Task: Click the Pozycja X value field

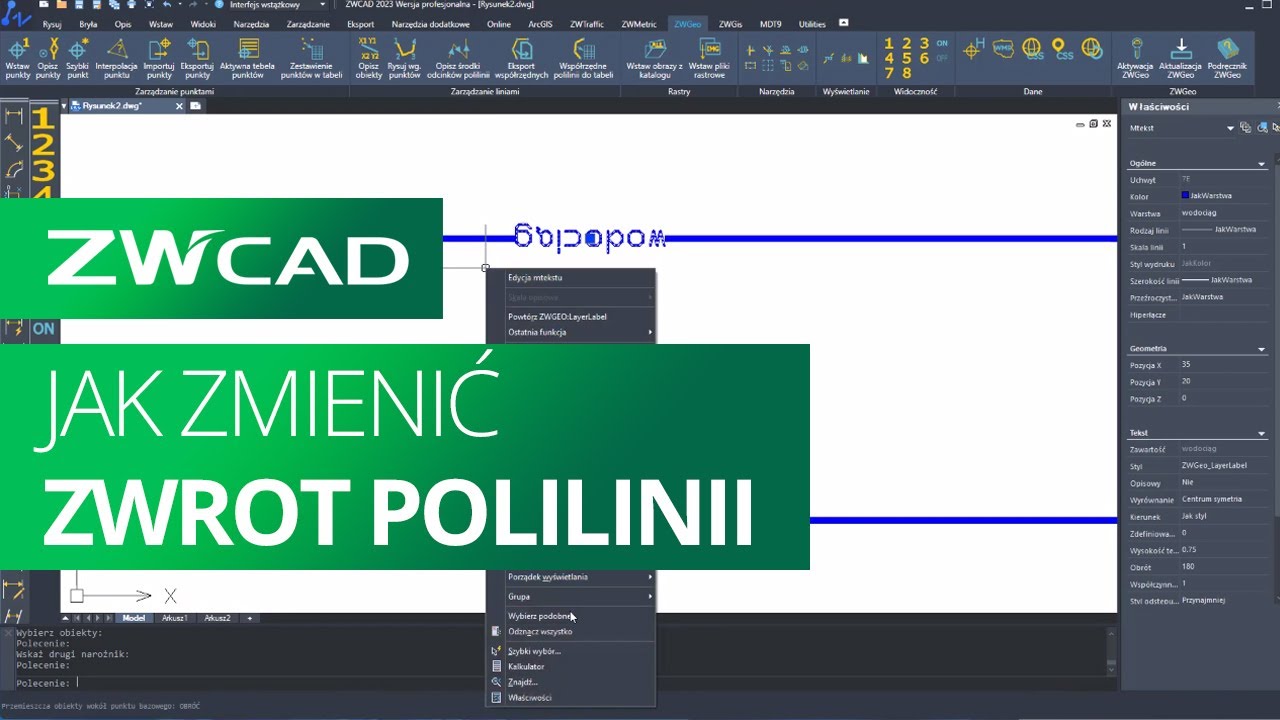Action: [1223, 365]
